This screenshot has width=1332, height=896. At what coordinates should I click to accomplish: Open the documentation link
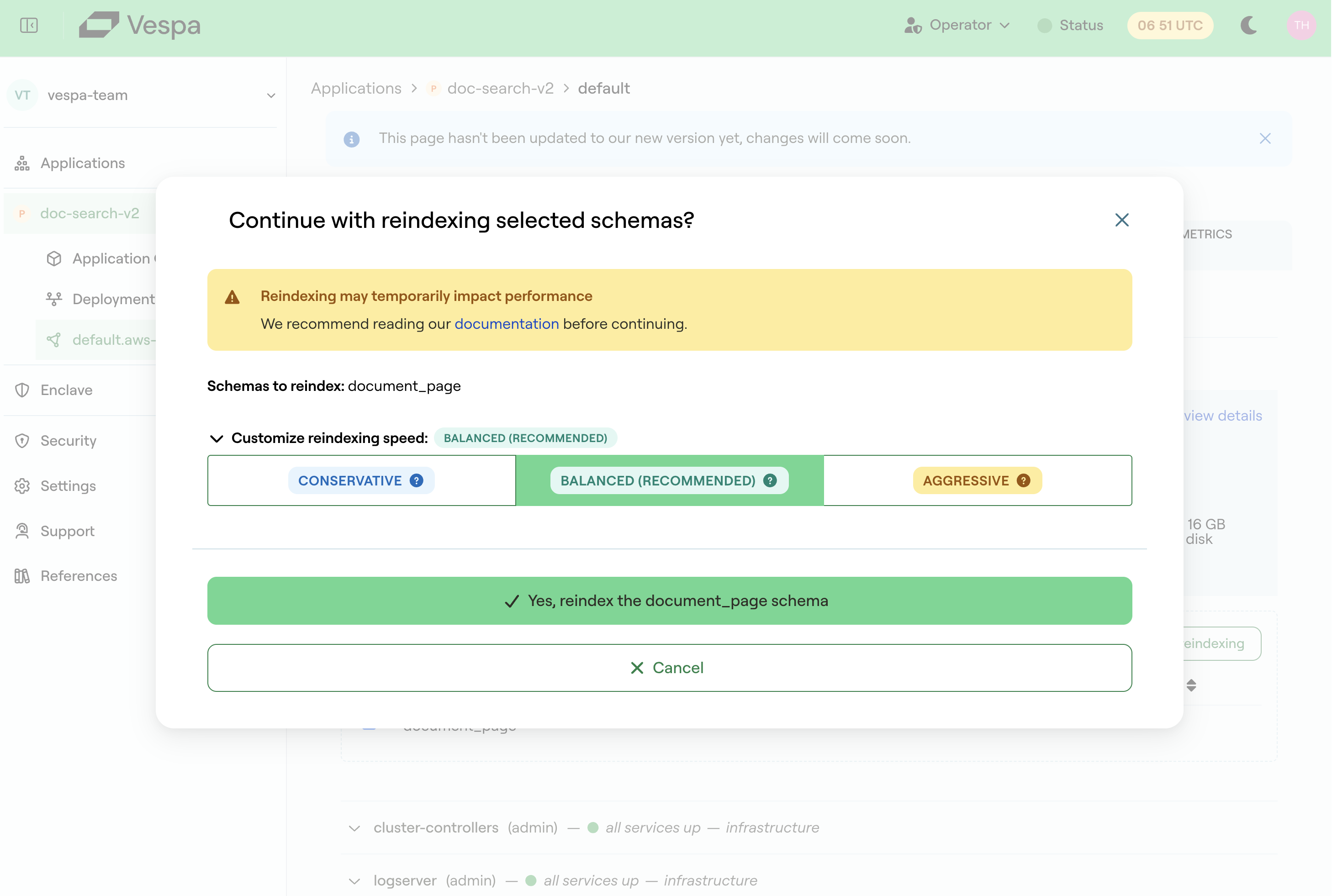click(x=506, y=323)
